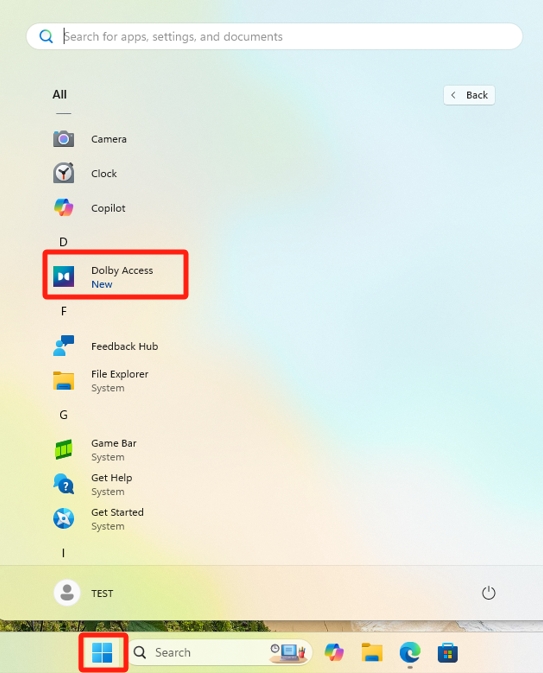Open the Get Started app

98,519
